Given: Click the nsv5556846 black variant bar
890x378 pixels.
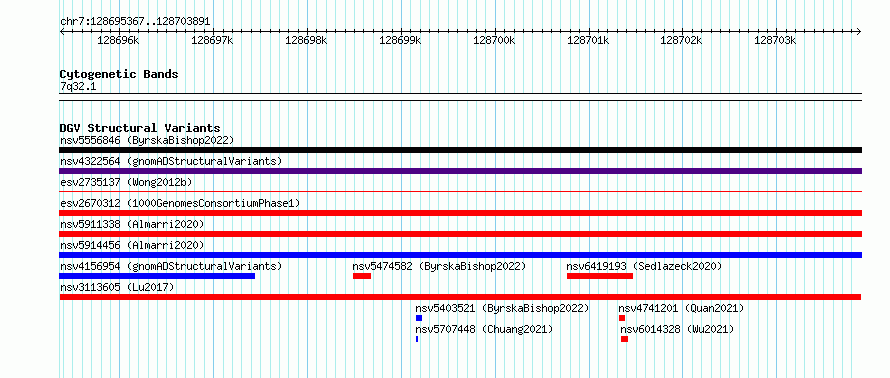Looking at the screenshot, I should pos(460,150).
